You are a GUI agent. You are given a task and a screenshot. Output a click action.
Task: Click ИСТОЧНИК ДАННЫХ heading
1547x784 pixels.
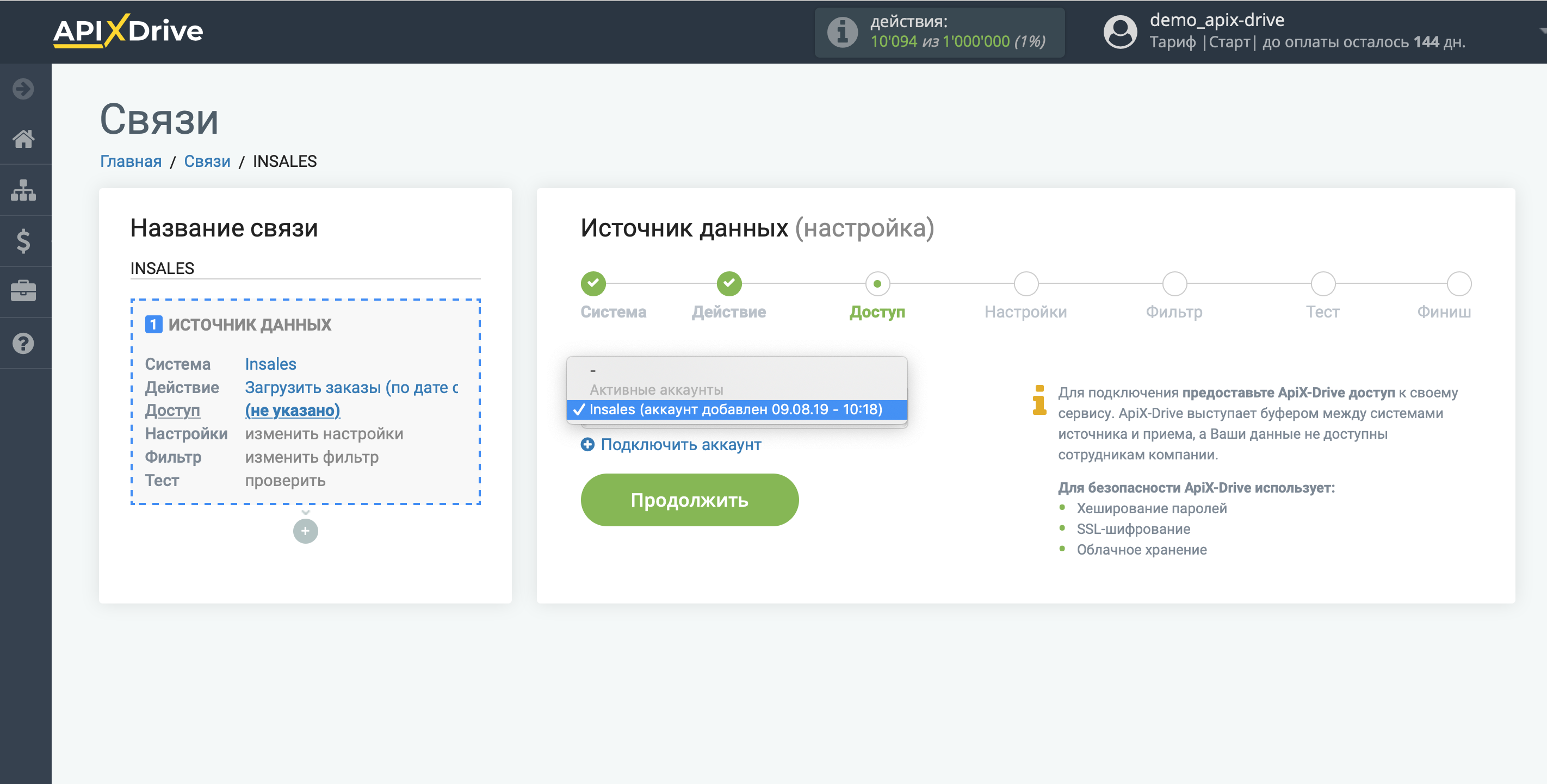point(250,325)
